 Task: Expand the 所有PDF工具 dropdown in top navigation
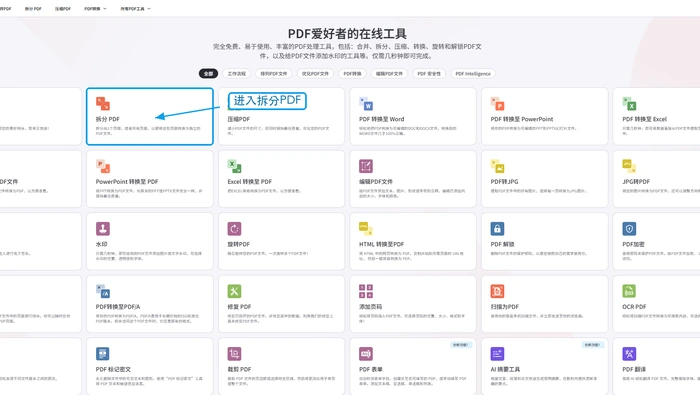coord(135,8)
